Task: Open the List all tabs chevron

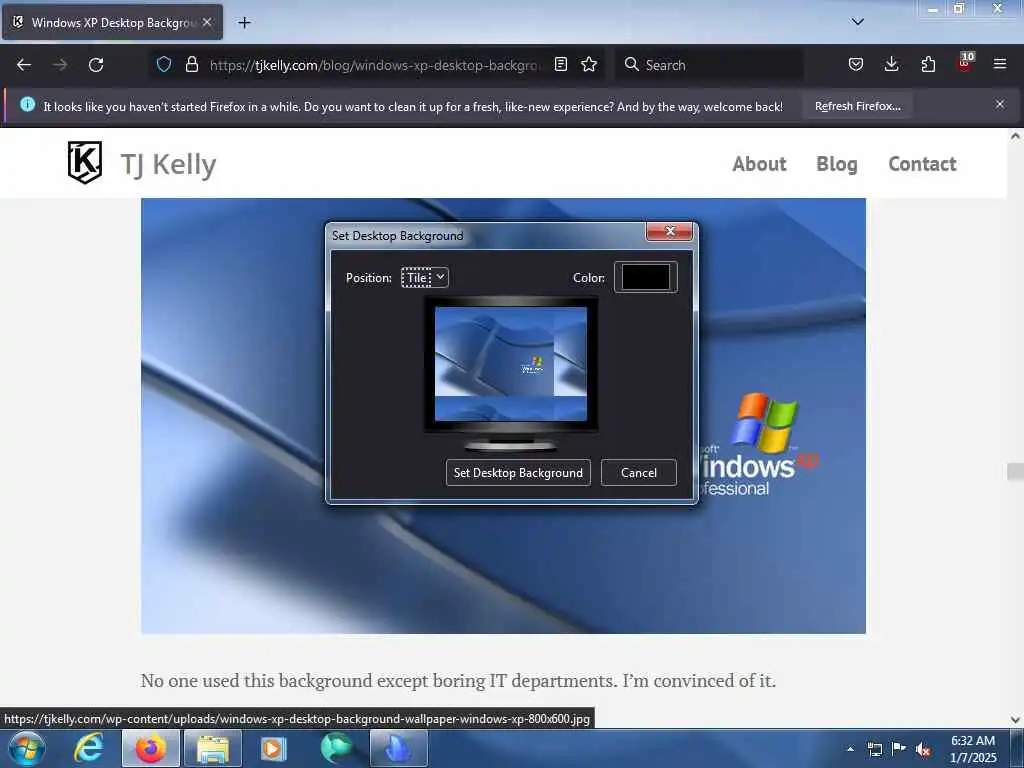Action: [858, 22]
